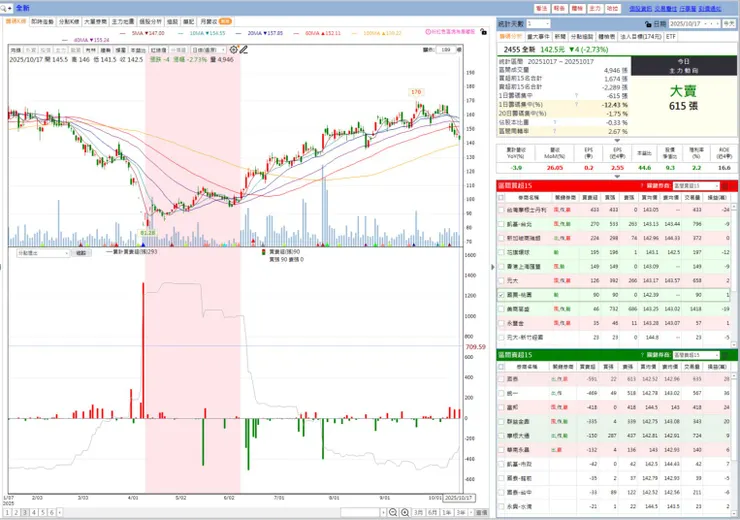Click the stepper beside the 199 display-count field
This screenshot has height=520, width=740.
pos(460,50)
